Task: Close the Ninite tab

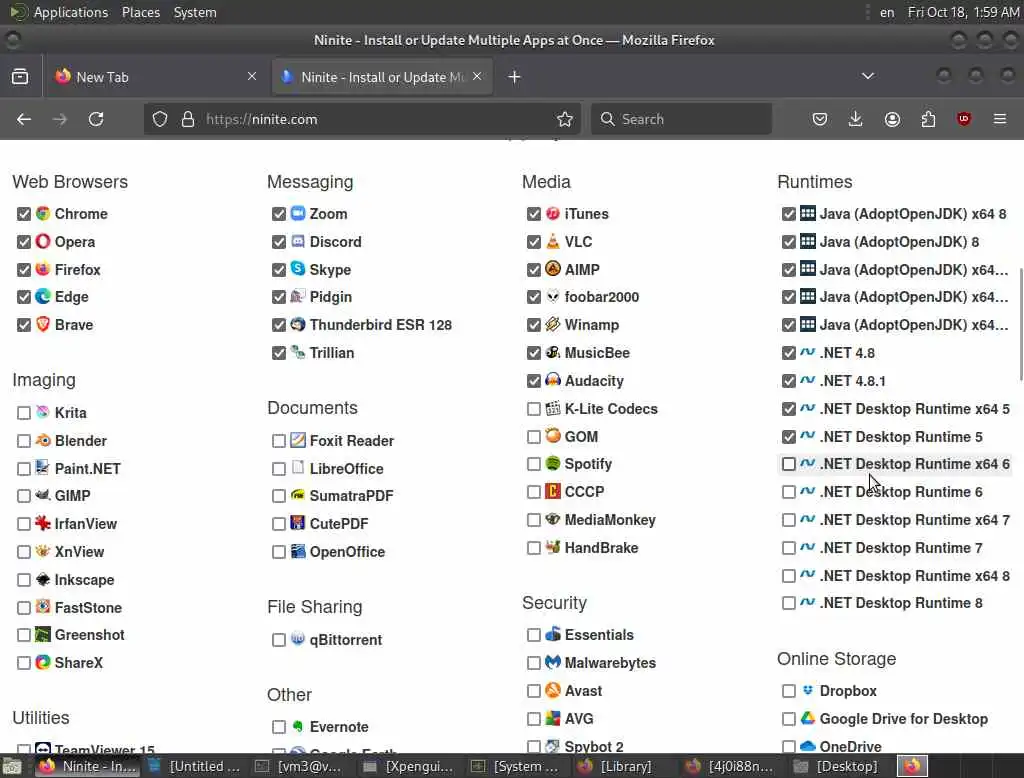Action: tap(477, 76)
